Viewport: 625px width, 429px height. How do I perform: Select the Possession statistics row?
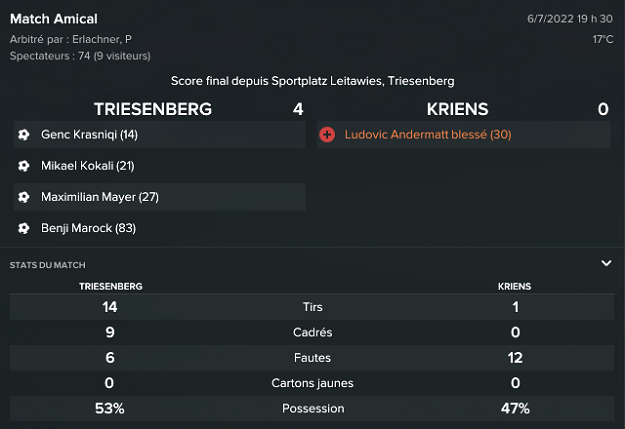[312, 408]
